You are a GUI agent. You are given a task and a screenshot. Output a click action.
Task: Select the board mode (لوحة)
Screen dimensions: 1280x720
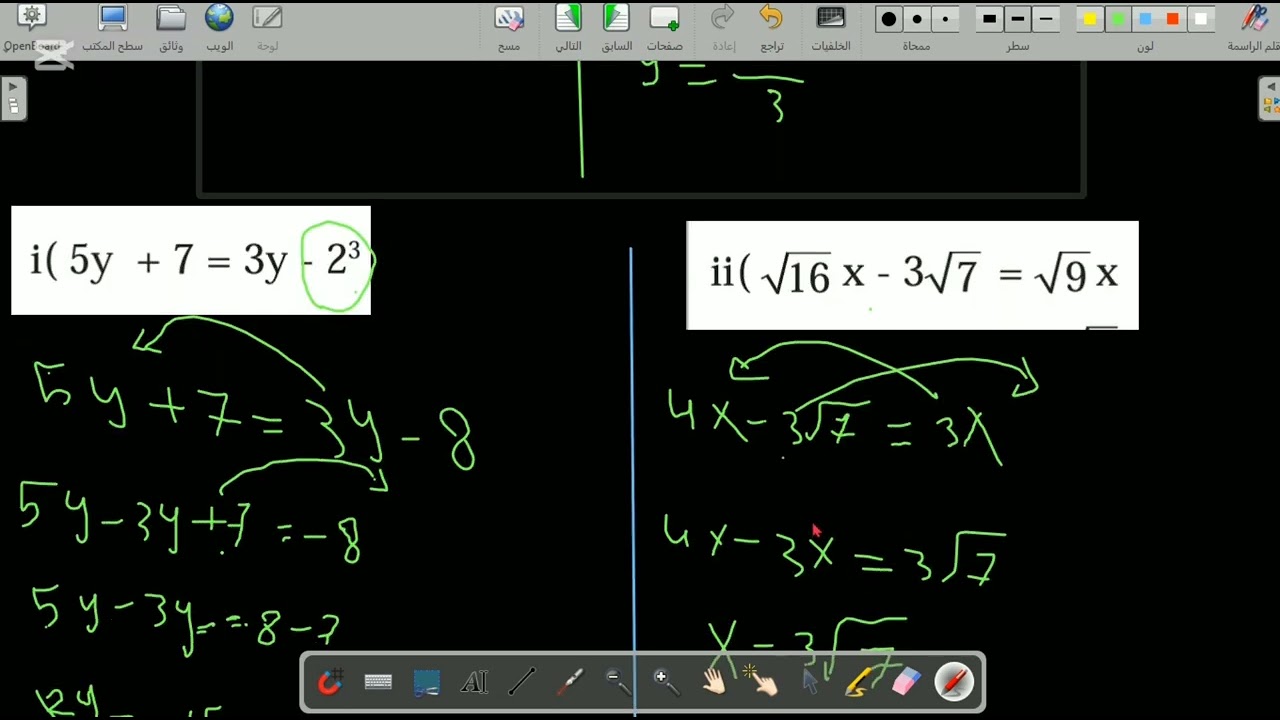[267, 29]
